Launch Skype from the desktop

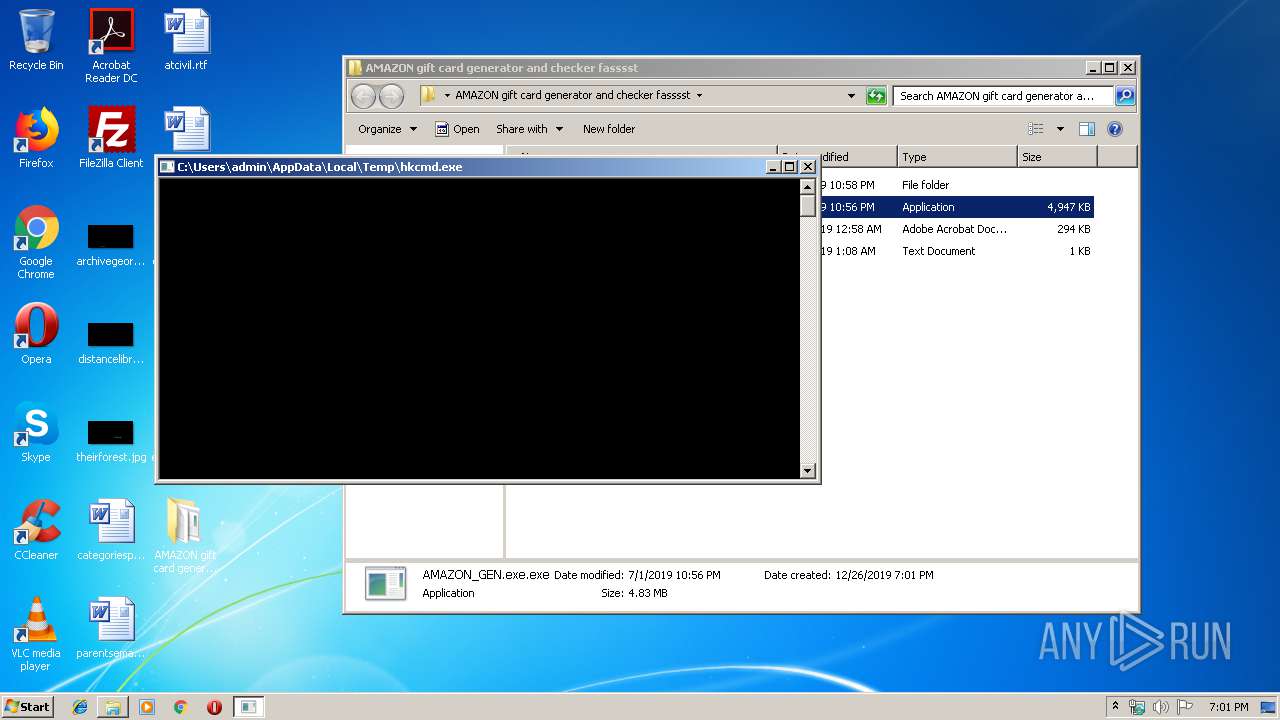(x=36, y=432)
